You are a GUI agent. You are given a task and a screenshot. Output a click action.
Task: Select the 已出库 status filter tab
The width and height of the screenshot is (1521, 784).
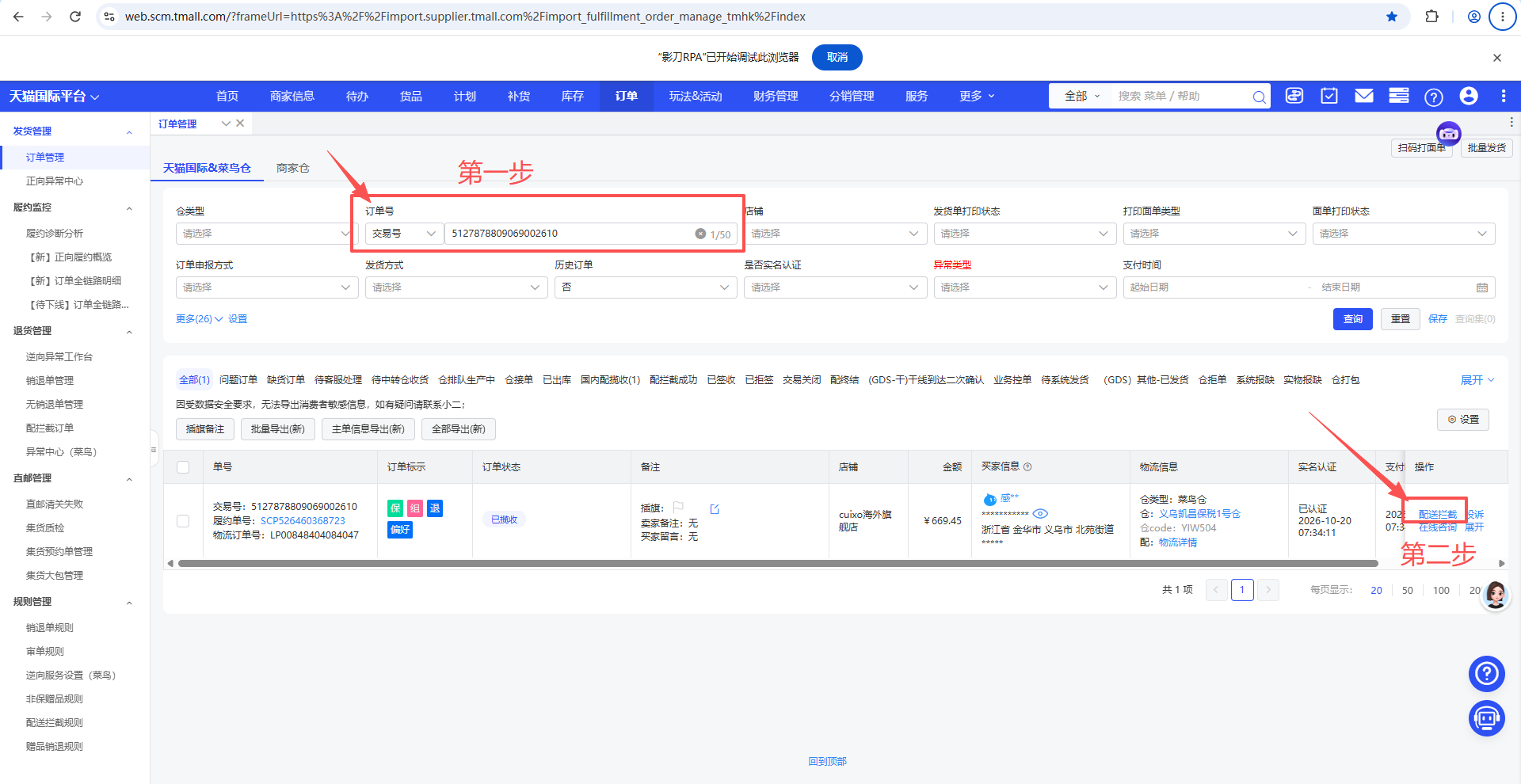(557, 380)
